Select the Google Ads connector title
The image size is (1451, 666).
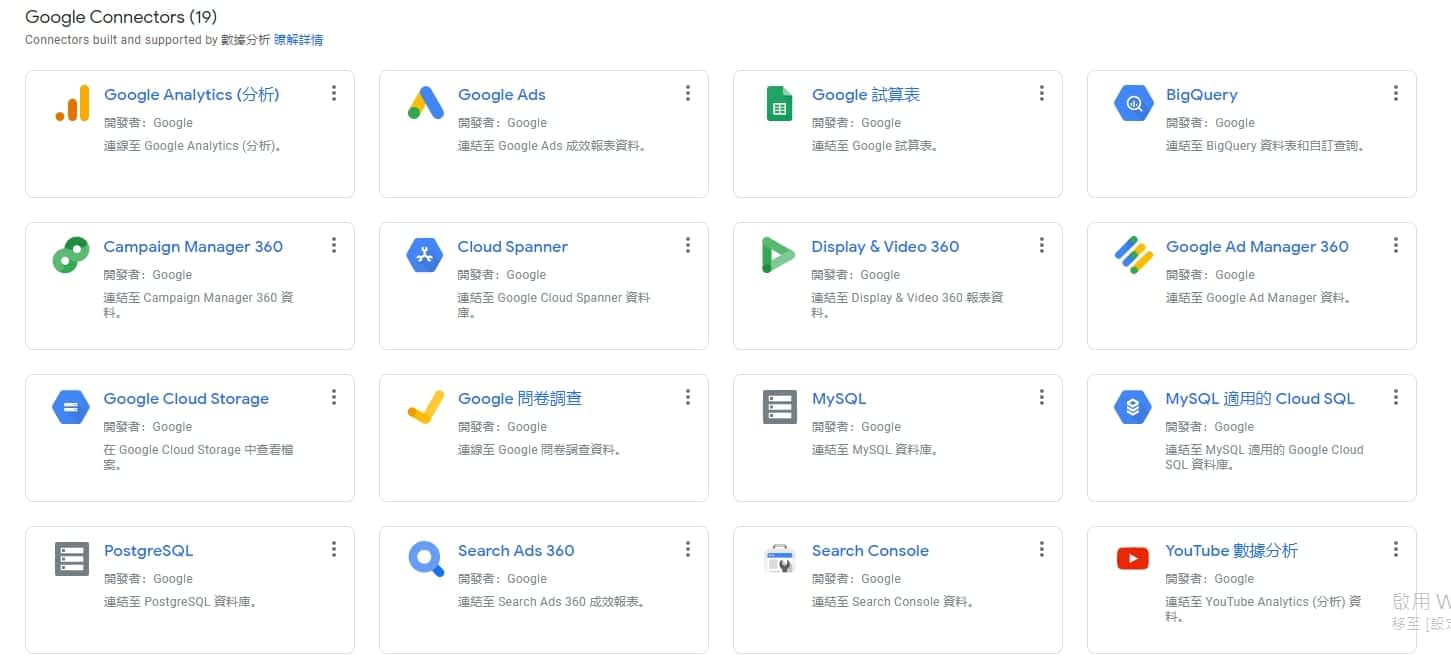[502, 95]
